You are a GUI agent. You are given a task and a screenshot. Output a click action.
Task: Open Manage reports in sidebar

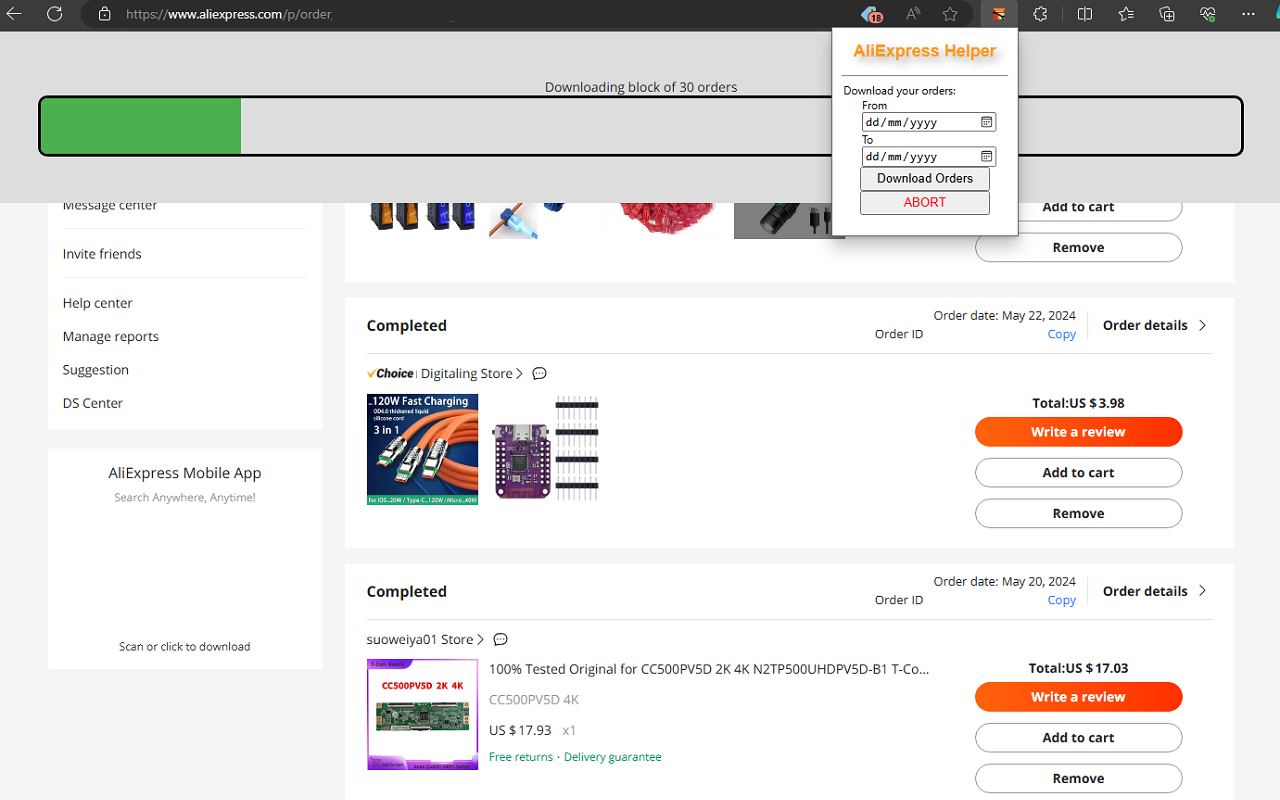click(x=110, y=337)
